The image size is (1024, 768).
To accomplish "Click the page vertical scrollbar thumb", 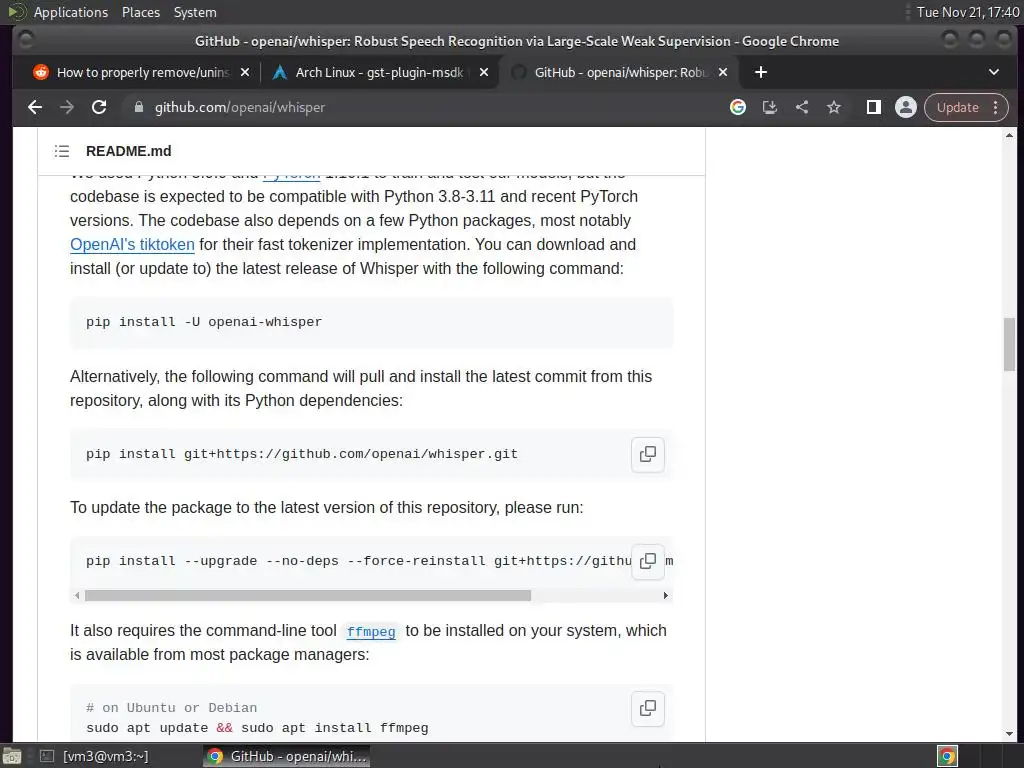I will [1009, 344].
